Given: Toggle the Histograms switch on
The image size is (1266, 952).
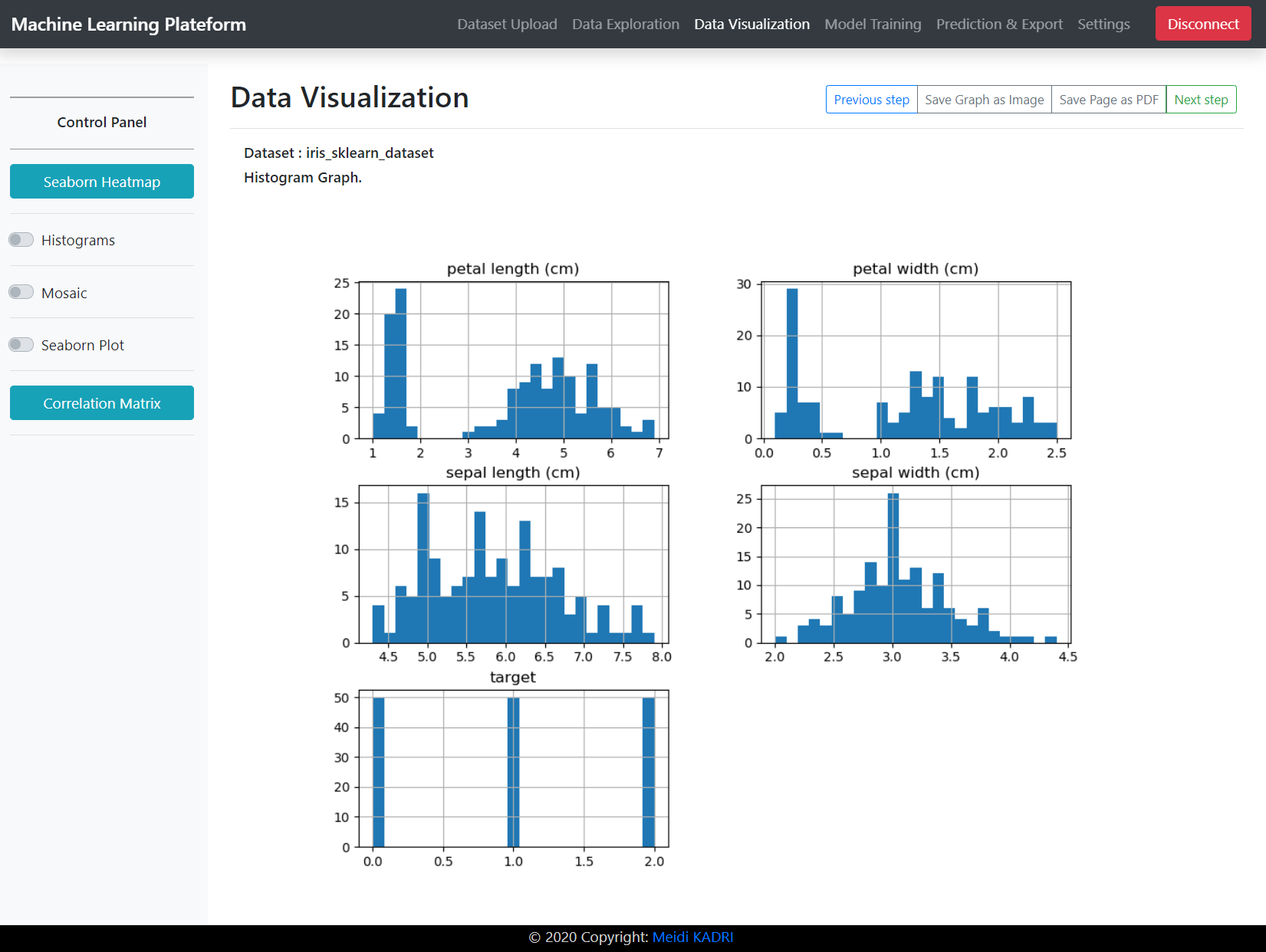Looking at the screenshot, I should pyautogui.click(x=21, y=239).
